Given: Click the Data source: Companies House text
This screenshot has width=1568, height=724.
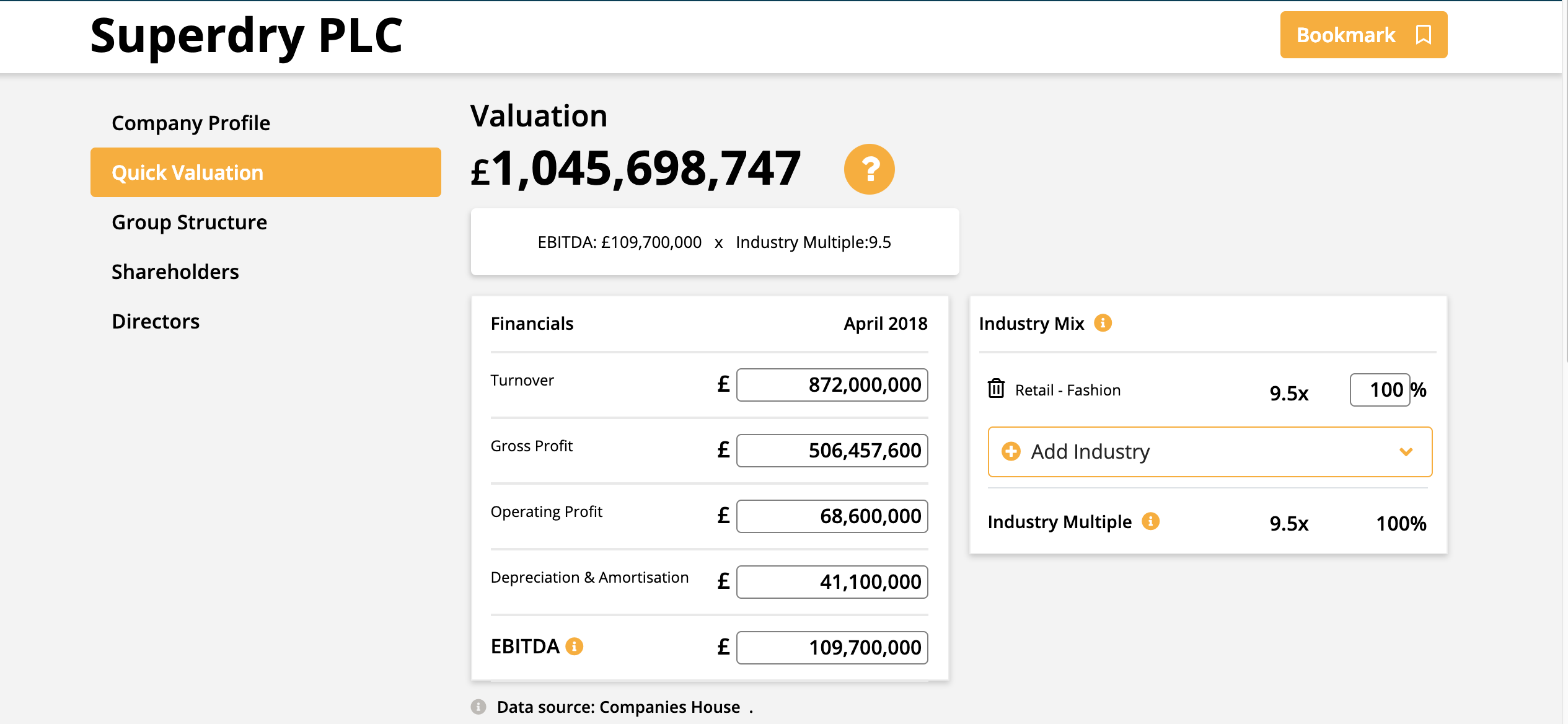Looking at the screenshot, I should (618, 707).
